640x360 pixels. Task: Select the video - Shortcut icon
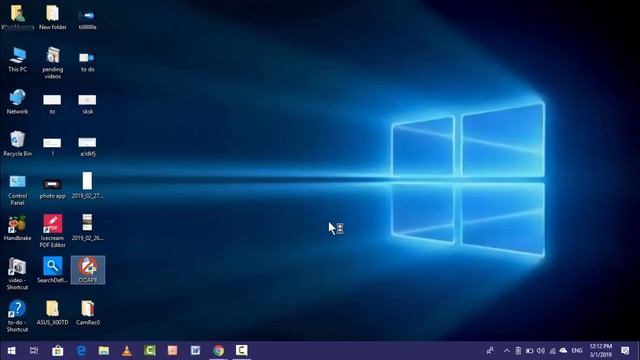point(17,273)
